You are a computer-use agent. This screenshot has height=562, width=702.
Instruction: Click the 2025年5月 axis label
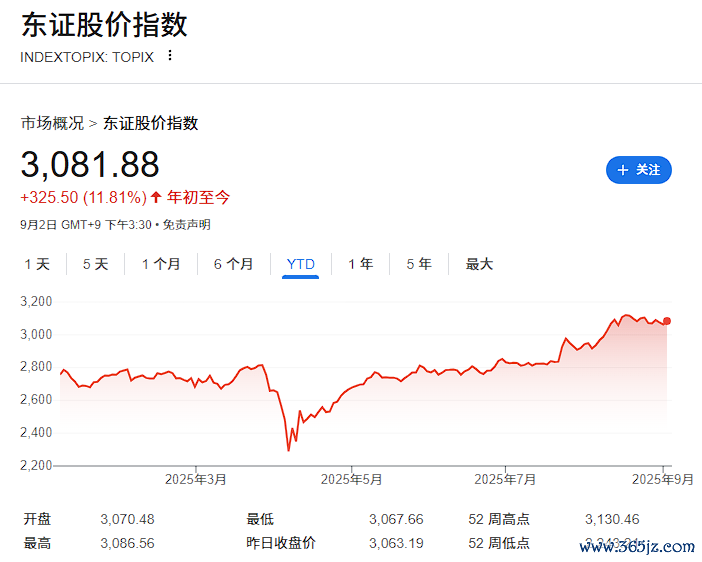click(x=351, y=480)
